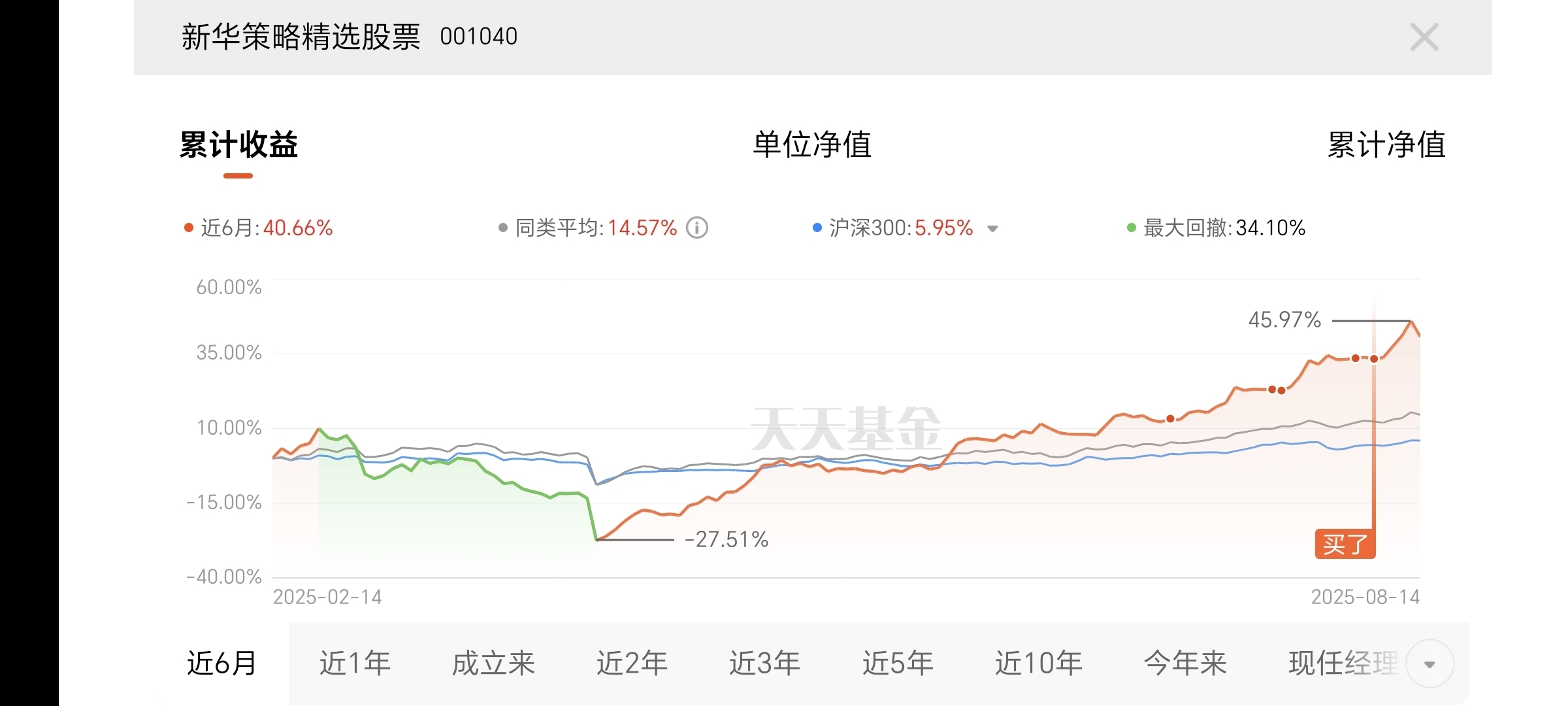Toggle the 最大回撤 green legend dot
Viewport: 1568px width, 706px height.
1132,228
